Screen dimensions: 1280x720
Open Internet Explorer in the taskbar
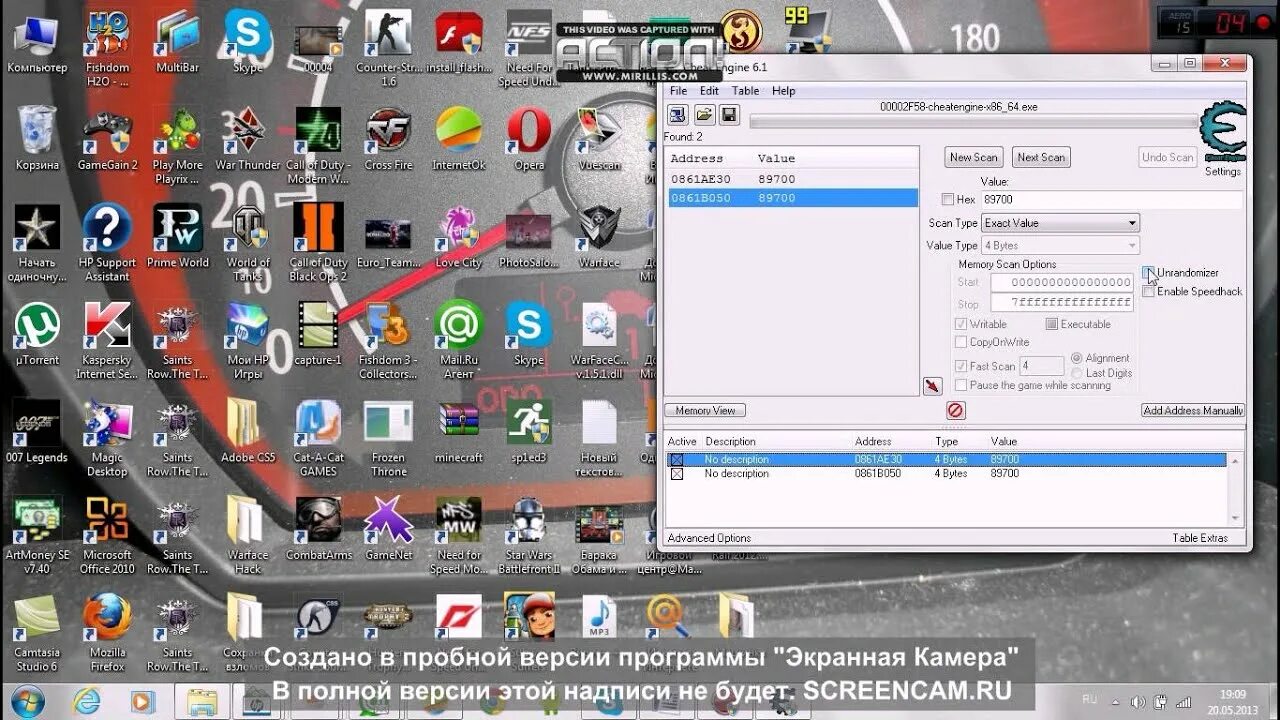(x=85, y=702)
